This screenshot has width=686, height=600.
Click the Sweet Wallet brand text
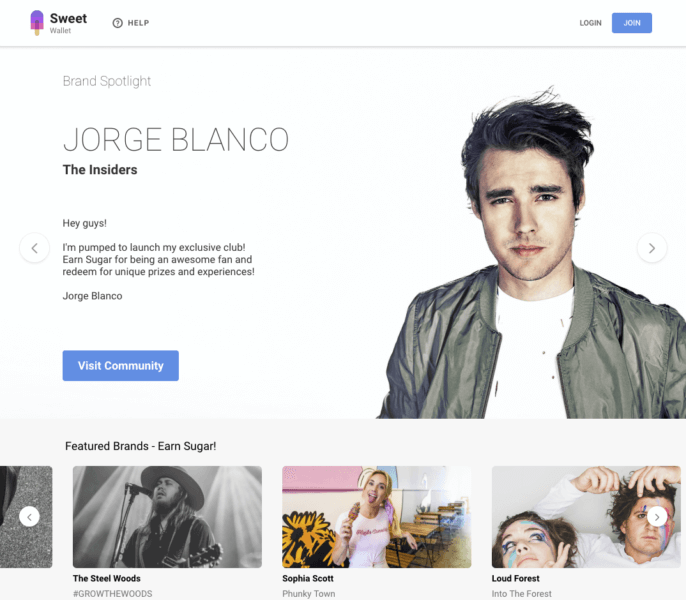click(x=68, y=23)
